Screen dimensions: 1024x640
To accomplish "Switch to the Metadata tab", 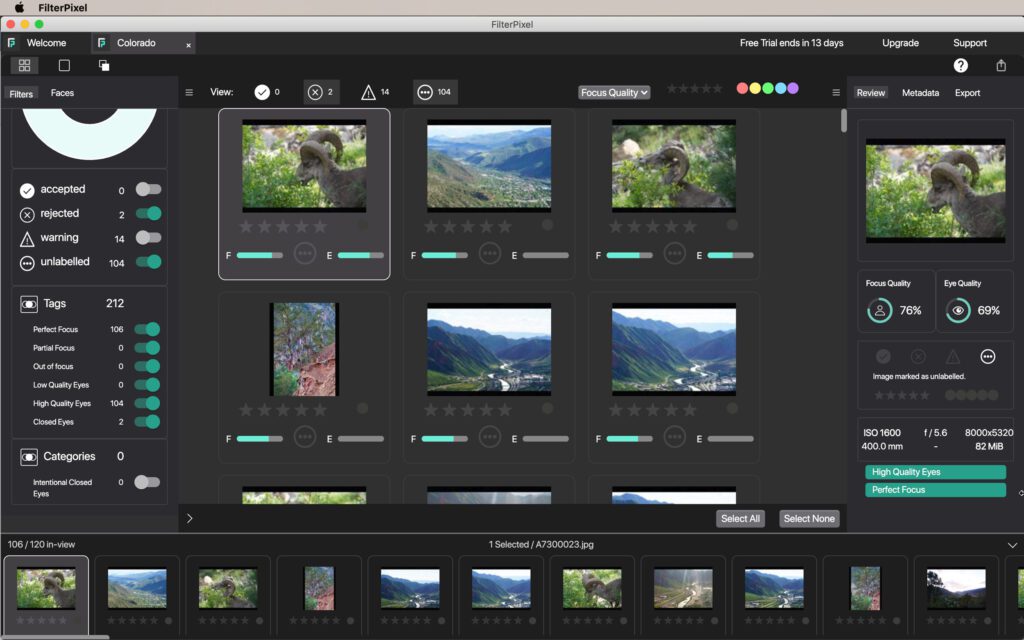I will click(920, 93).
